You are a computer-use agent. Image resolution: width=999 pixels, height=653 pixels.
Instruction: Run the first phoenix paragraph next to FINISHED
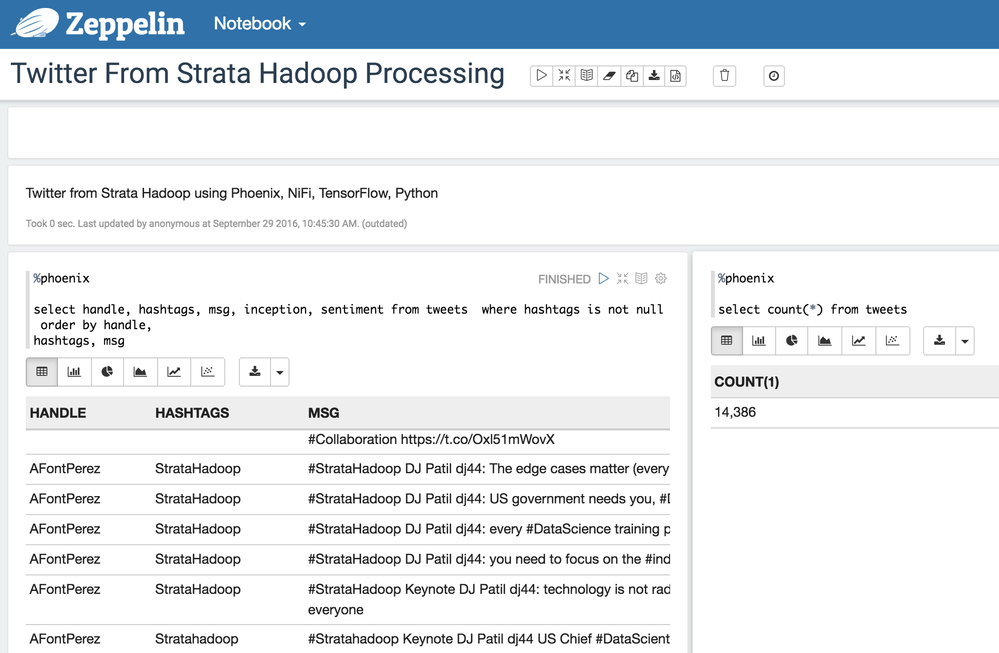coord(603,279)
